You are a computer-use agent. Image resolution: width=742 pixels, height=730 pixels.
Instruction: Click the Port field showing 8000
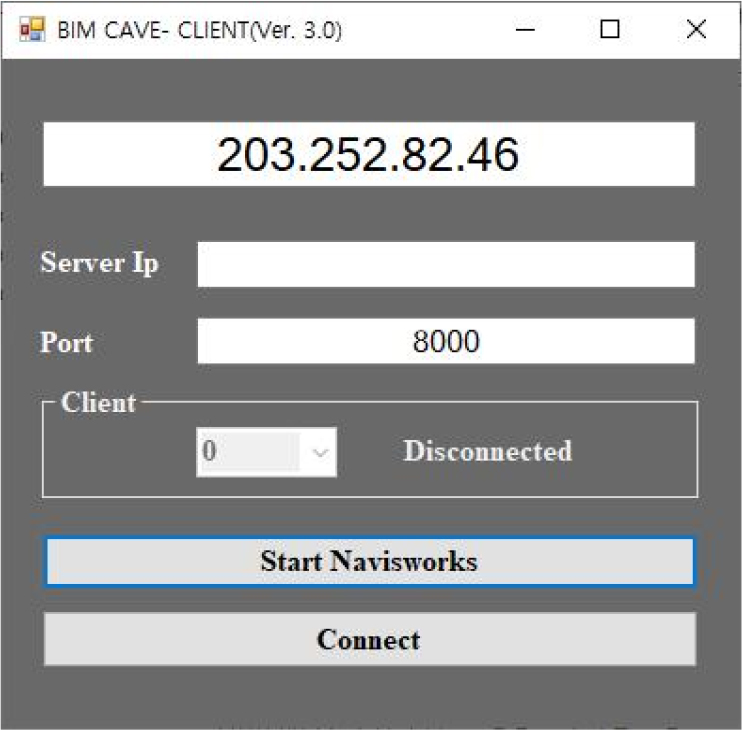click(x=445, y=342)
